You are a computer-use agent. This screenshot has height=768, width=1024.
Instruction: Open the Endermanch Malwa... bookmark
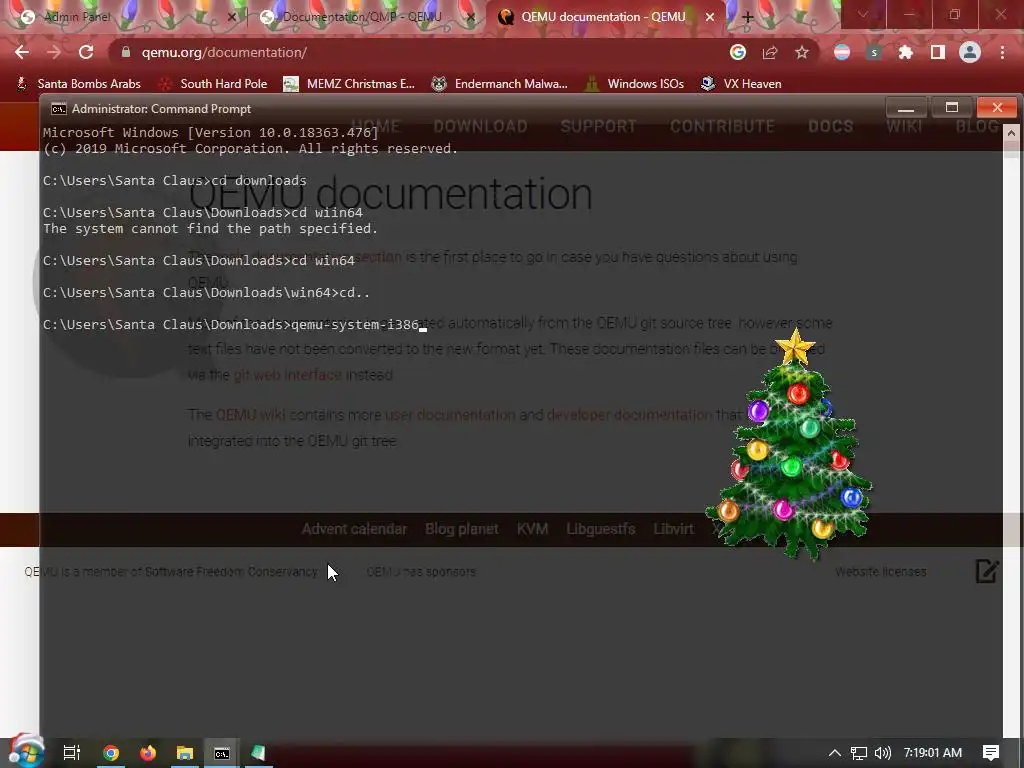click(500, 84)
